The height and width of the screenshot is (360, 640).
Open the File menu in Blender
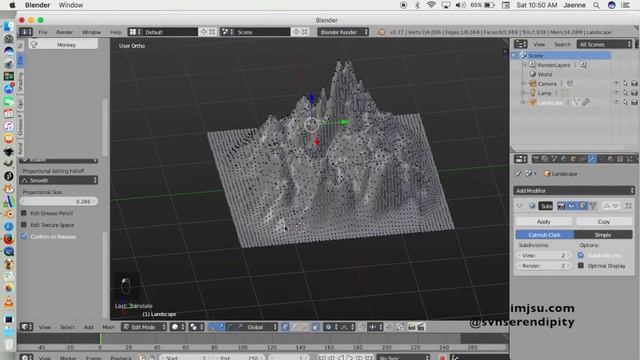pos(43,32)
